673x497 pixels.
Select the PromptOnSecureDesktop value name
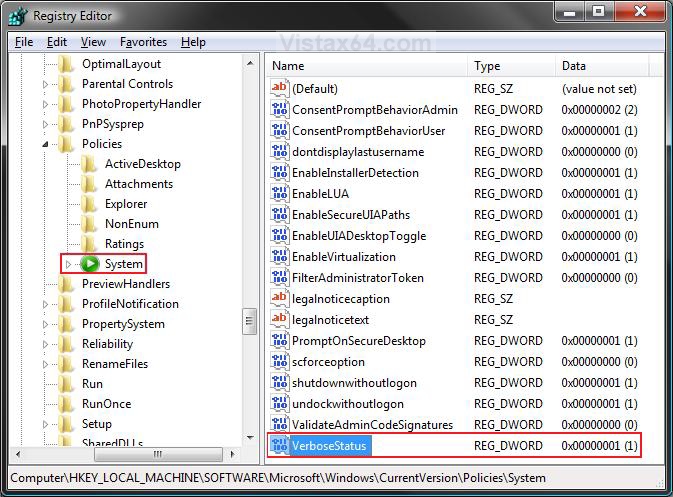[x=359, y=341]
